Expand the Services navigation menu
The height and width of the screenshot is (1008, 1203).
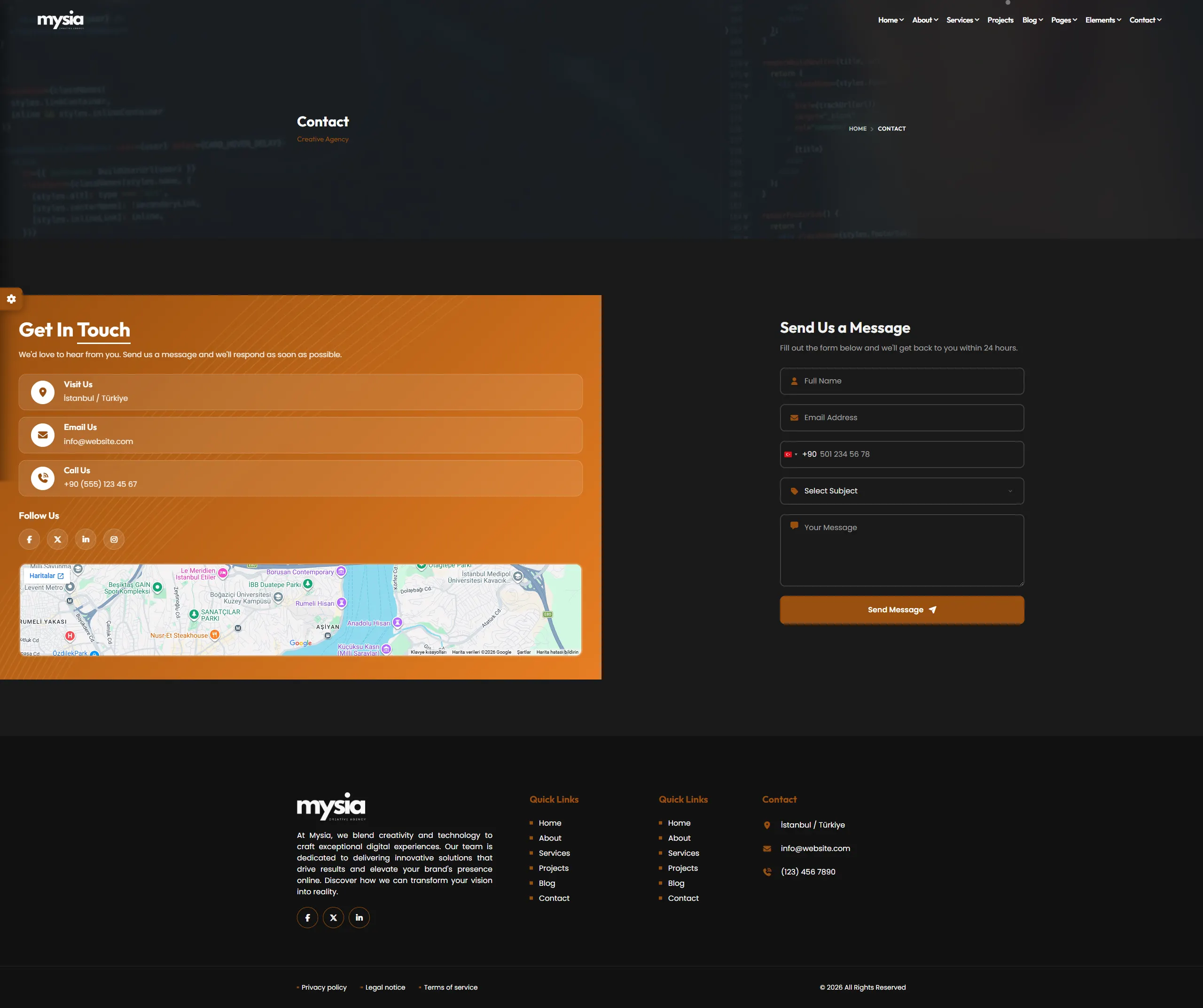pyautogui.click(x=962, y=20)
